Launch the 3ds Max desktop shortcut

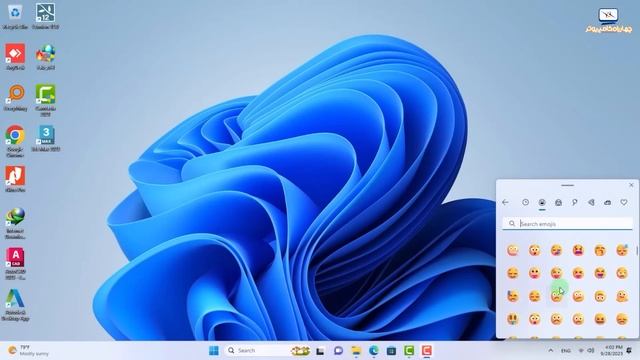pyautogui.click(x=45, y=139)
